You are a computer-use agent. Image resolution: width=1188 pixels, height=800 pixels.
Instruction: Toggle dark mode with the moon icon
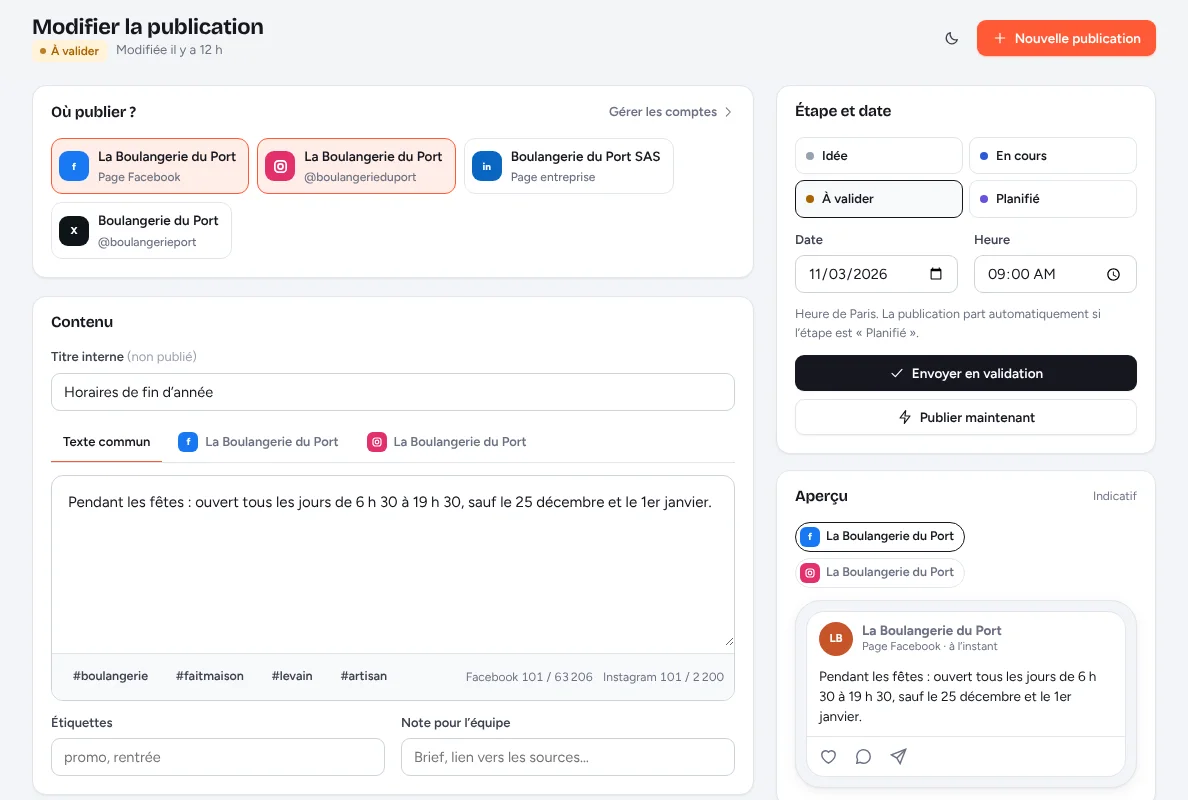coord(952,39)
